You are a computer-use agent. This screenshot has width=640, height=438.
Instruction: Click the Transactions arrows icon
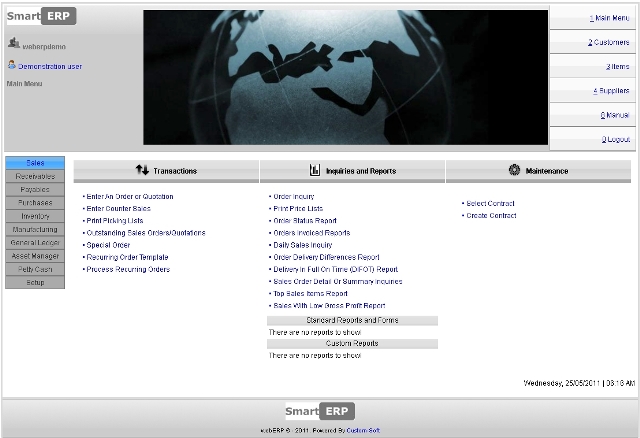pyautogui.click(x=142, y=171)
